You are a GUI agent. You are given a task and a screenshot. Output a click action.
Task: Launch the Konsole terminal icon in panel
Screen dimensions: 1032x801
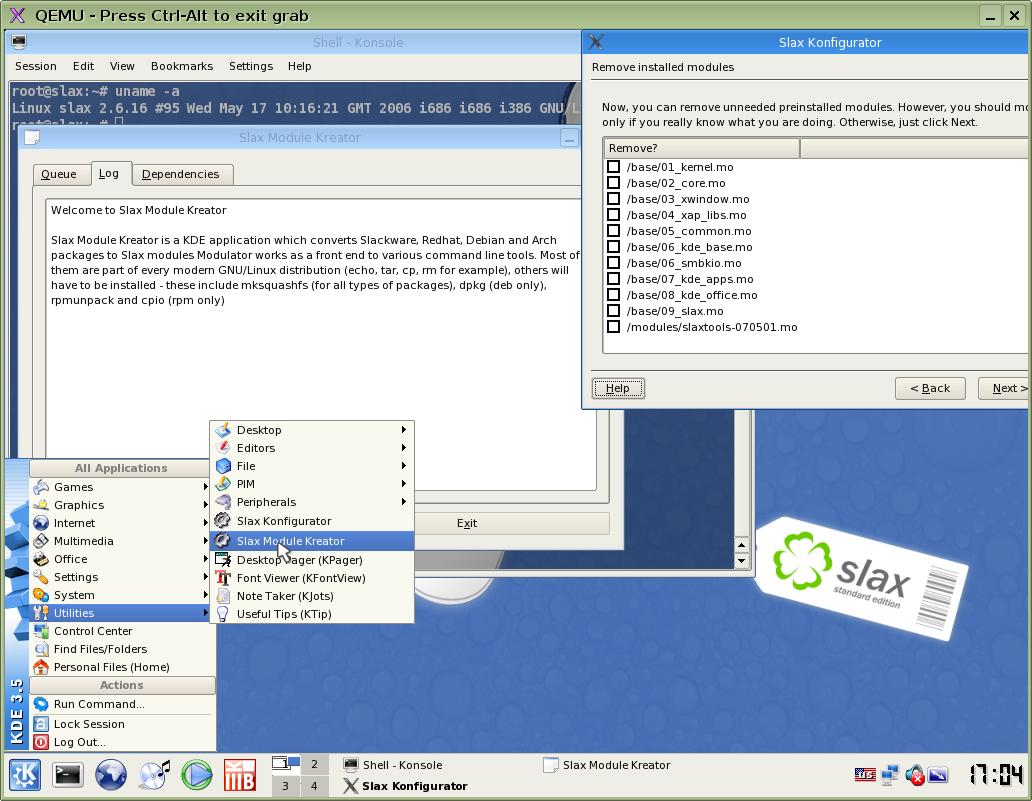click(68, 775)
